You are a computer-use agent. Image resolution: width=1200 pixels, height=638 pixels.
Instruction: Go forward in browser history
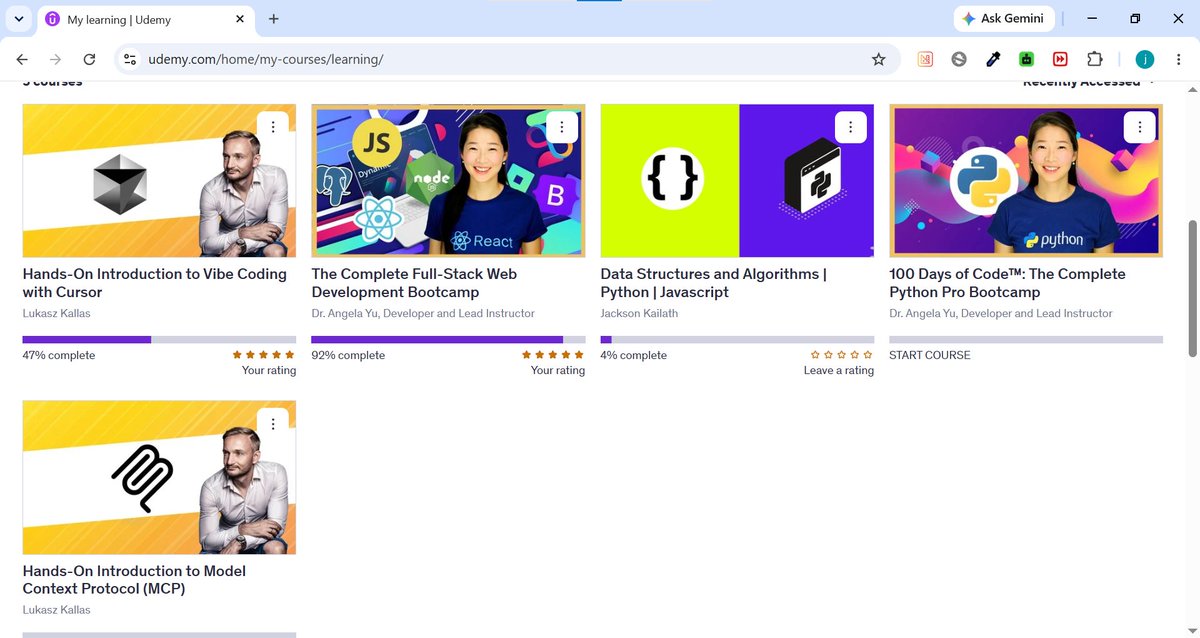click(55, 59)
